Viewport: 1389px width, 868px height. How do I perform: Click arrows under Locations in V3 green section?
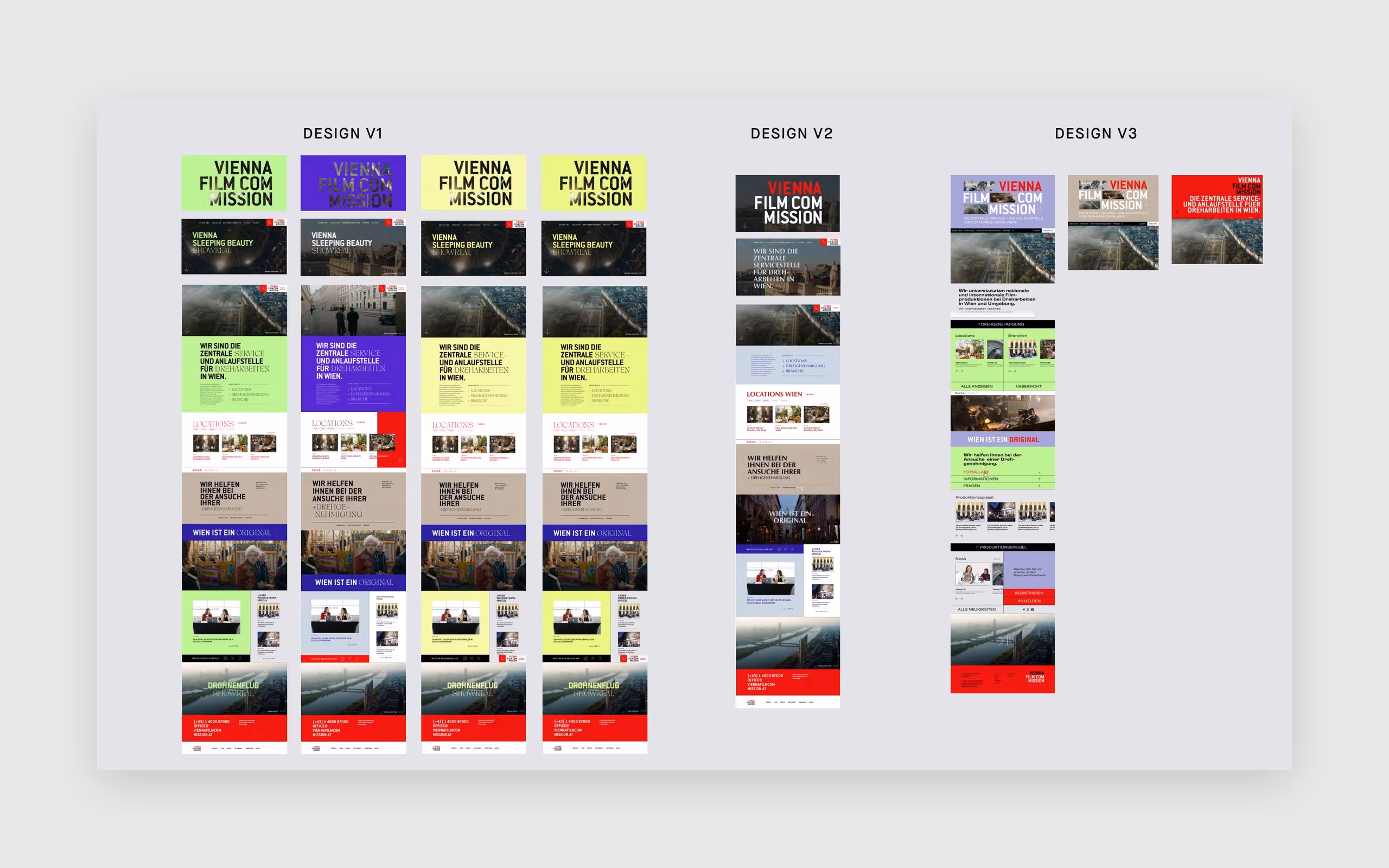pyautogui.click(x=959, y=371)
